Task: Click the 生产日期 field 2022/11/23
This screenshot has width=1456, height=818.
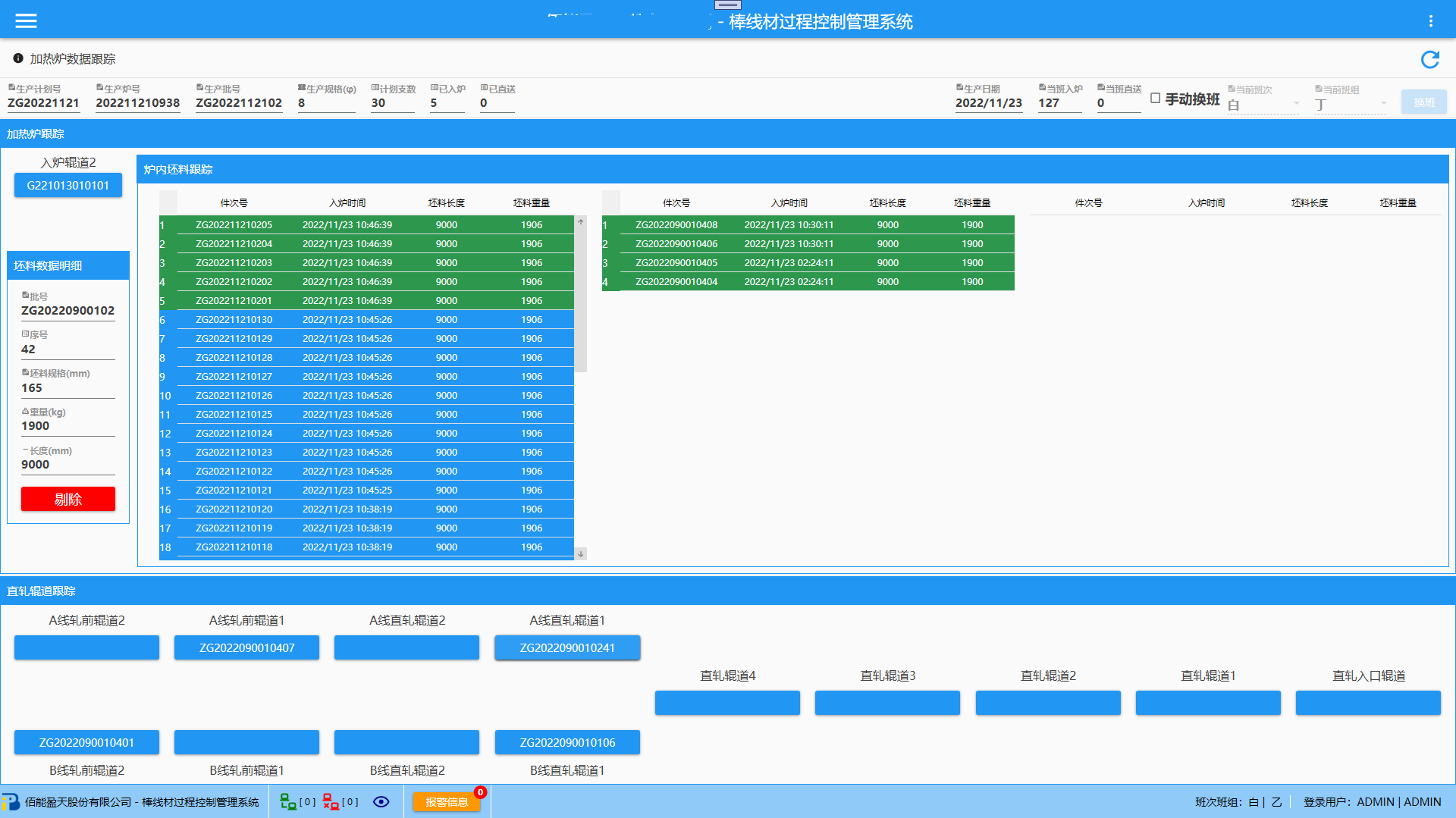Action: [x=989, y=103]
